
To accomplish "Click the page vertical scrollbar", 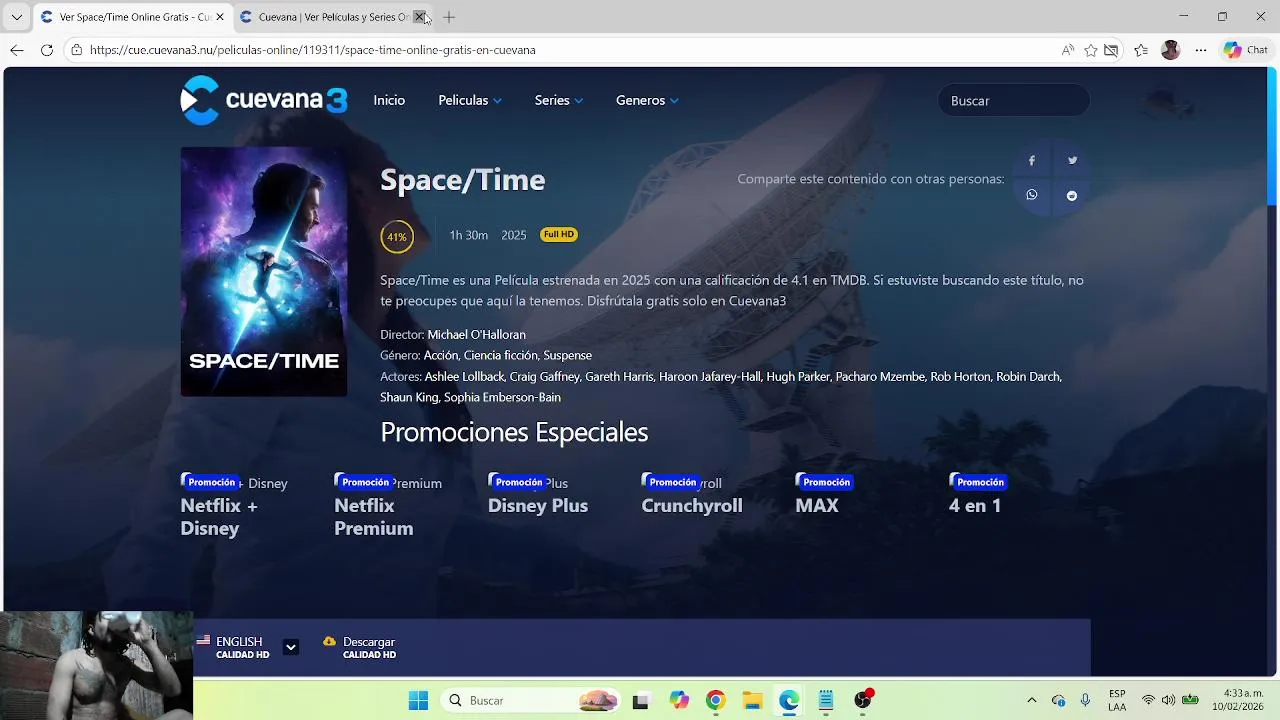I will tap(1273, 135).
